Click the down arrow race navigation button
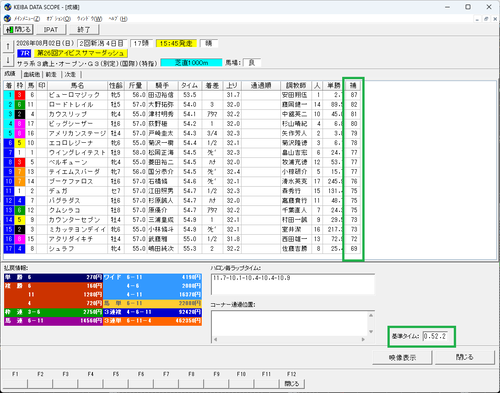This screenshot has width=500, height=393. (x=8, y=60)
